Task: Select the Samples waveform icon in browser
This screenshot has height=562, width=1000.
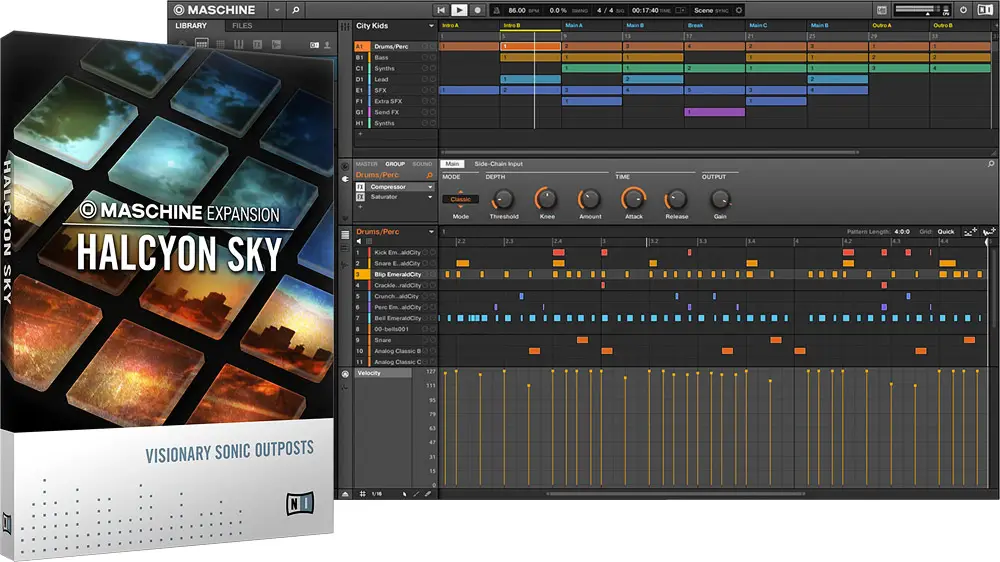Action: (276, 44)
